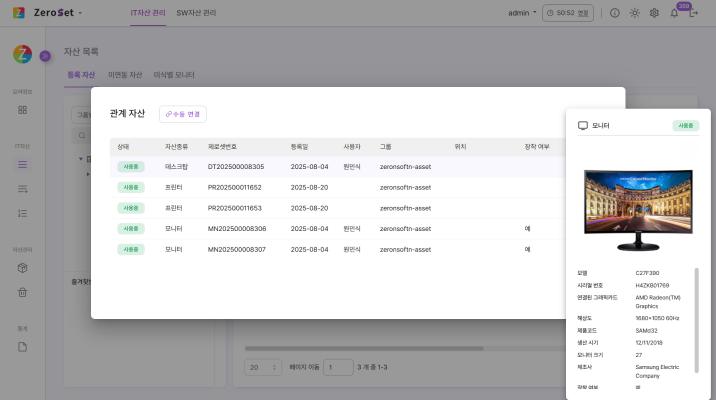Click the 데스크탑 asset type cell
The width and height of the screenshot is (716, 400).
point(176,167)
